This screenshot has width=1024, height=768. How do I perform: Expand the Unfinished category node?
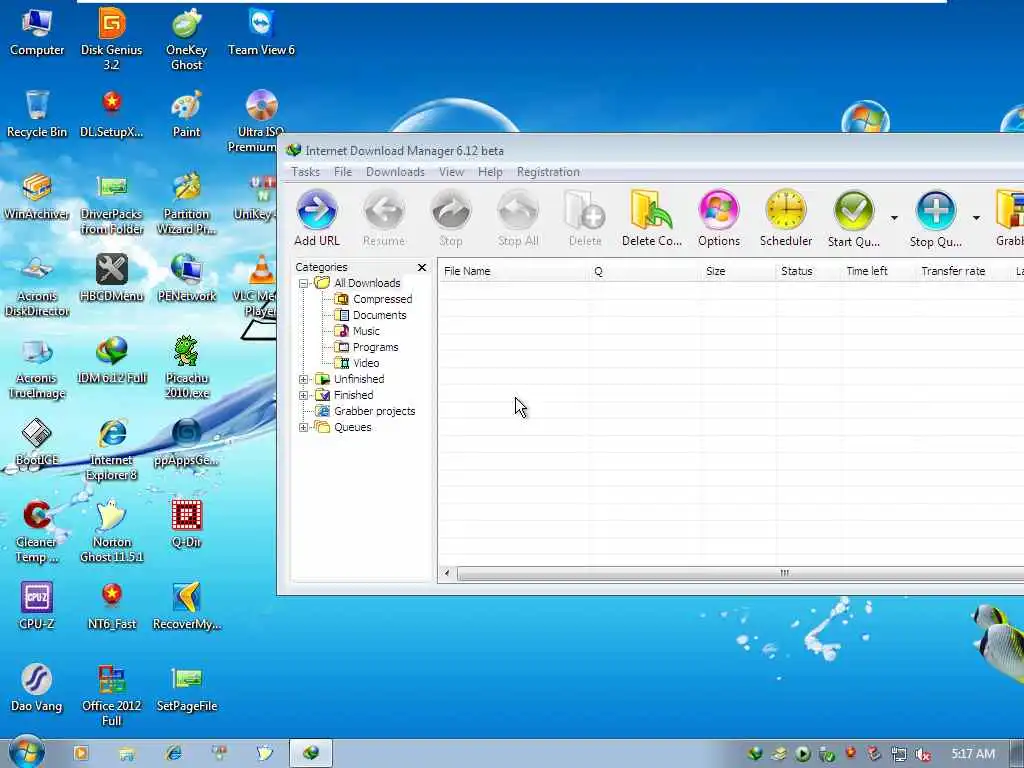click(304, 379)
